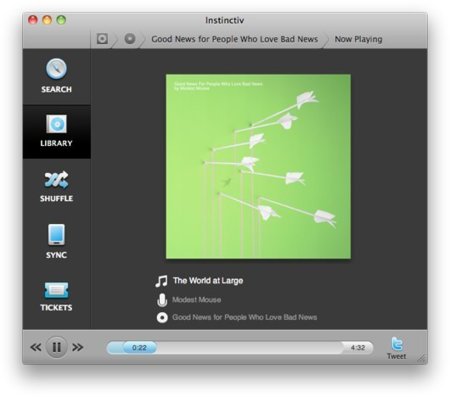This screenshot has width=450, height=397.
Task: Click the playback progress bar track
Action: tap(240, 348)
